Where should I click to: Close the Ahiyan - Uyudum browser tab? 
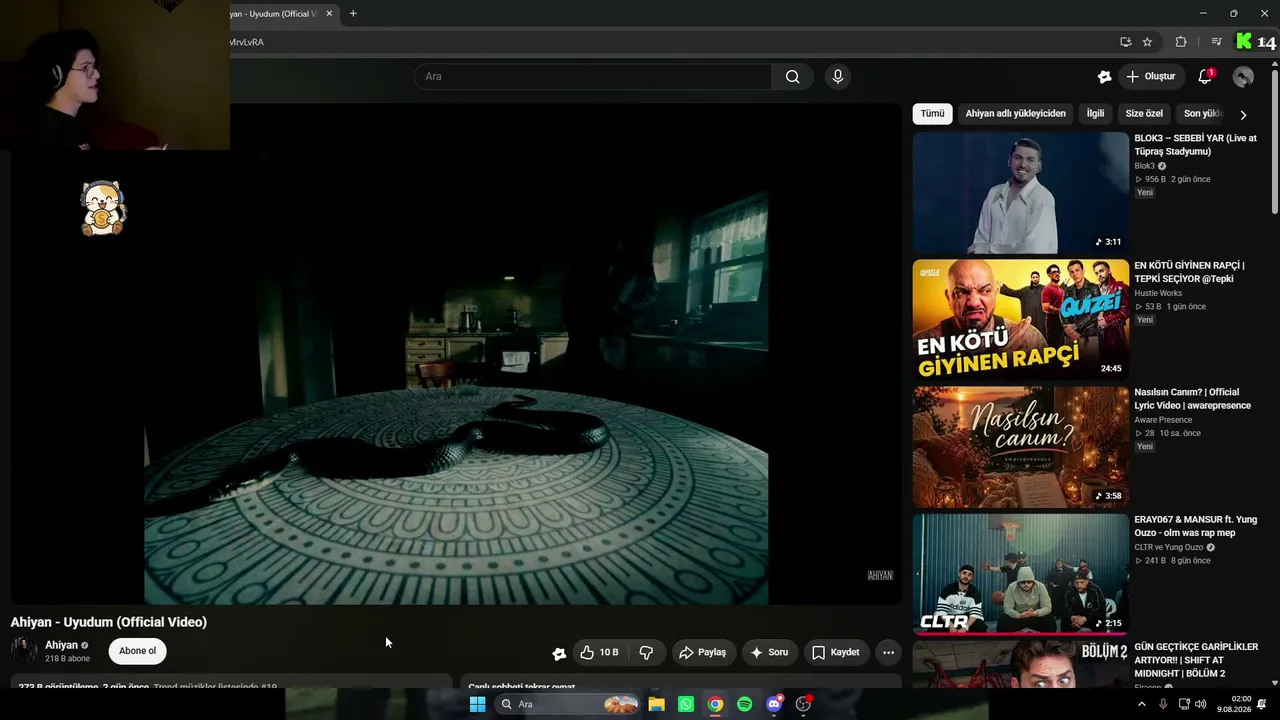click(329, 13)
